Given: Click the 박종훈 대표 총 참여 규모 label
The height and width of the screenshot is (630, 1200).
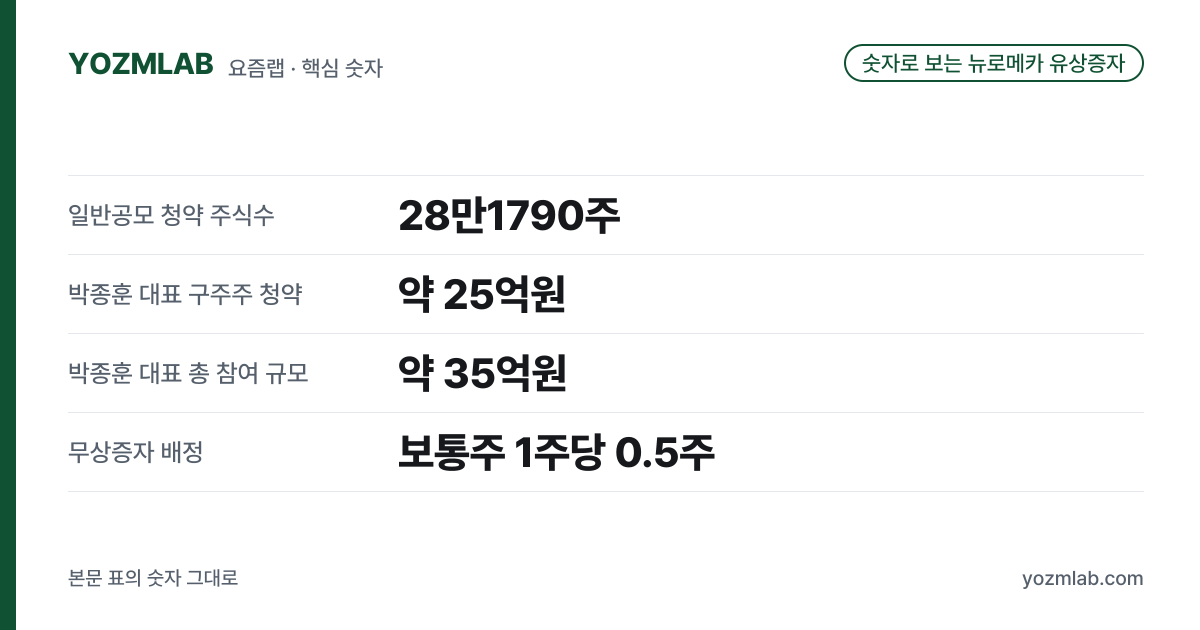Looking at the screenshot, I should click(x=188, y=372).
